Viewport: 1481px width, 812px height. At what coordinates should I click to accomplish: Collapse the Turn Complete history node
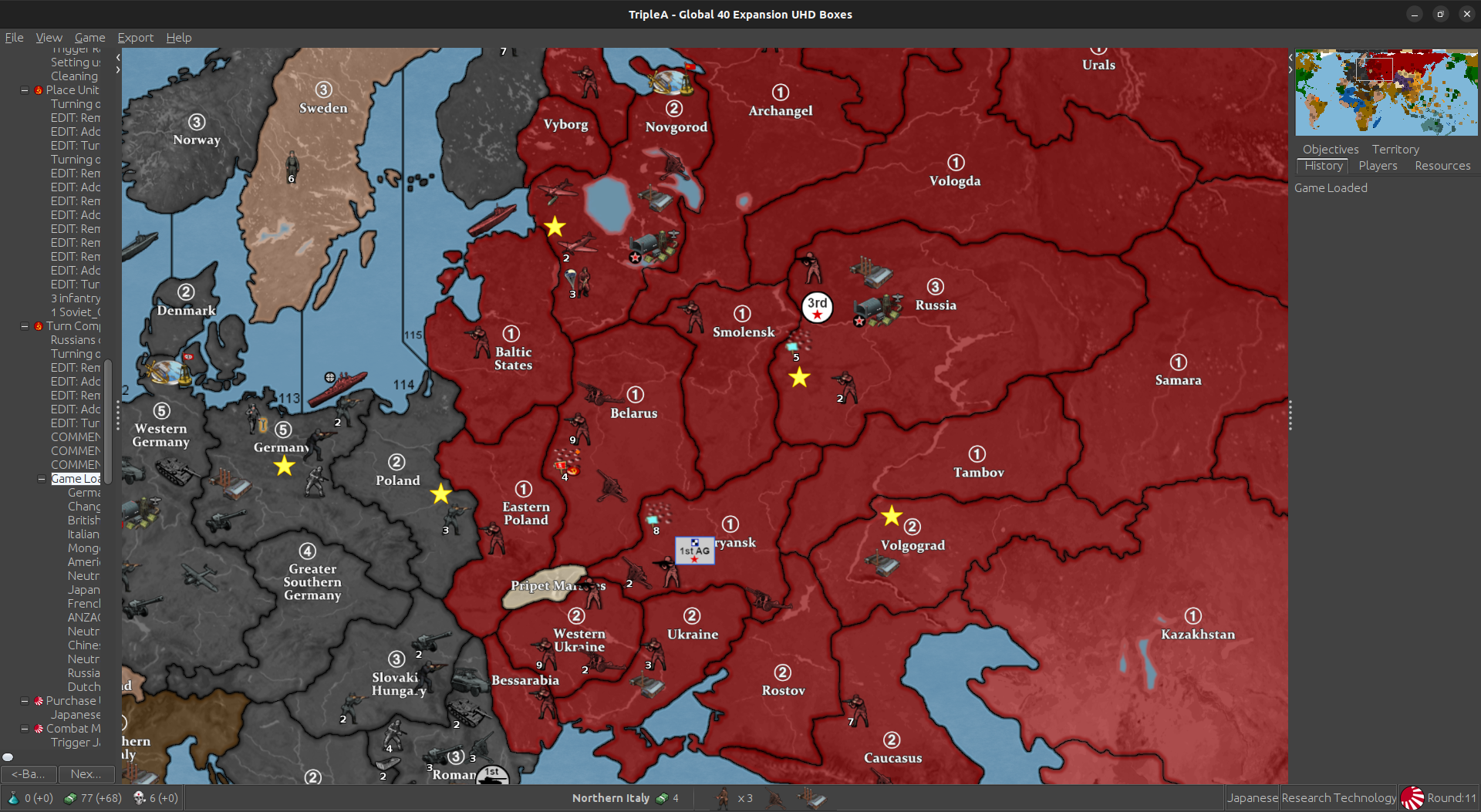point(25,325)
